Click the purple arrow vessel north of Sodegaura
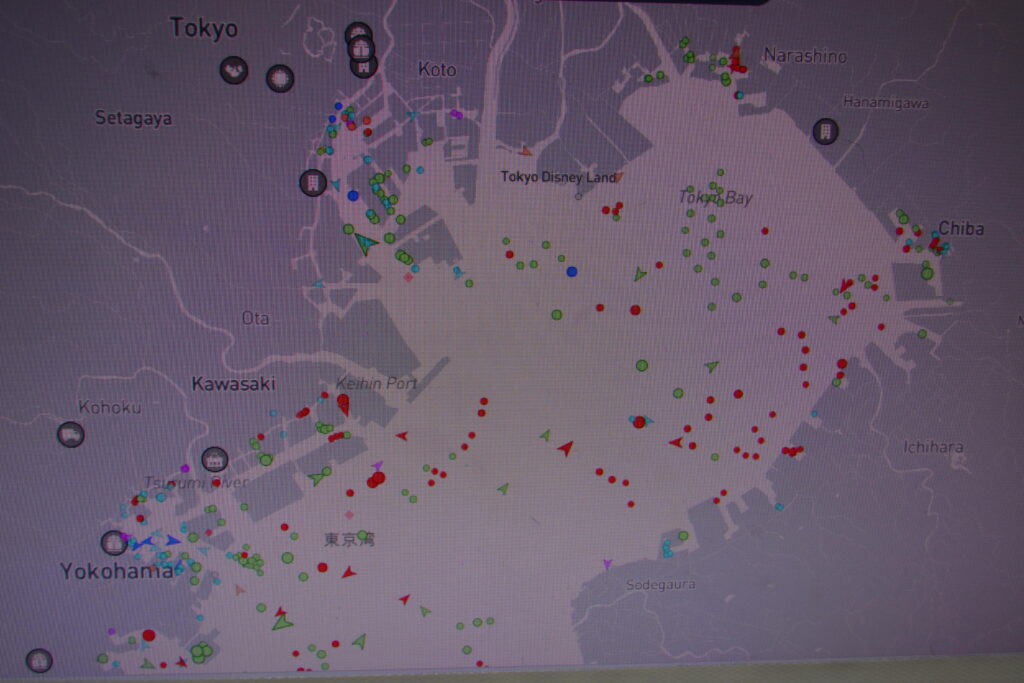The width and height of the screenshot is (1024, 683). click(x=606, y=565)
